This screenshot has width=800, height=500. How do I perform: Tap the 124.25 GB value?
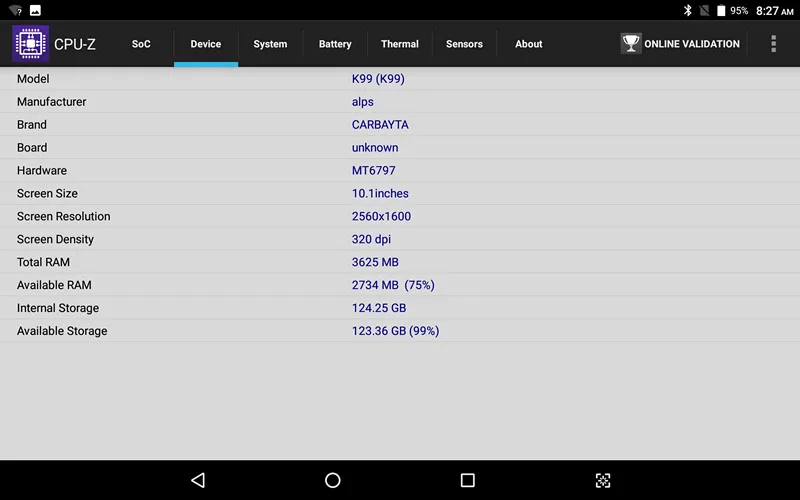click(379, 308)
